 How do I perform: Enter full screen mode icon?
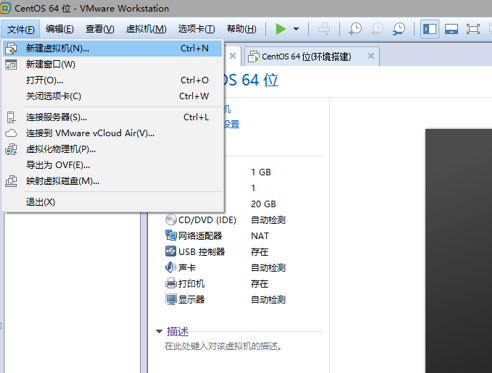[473, 29]
